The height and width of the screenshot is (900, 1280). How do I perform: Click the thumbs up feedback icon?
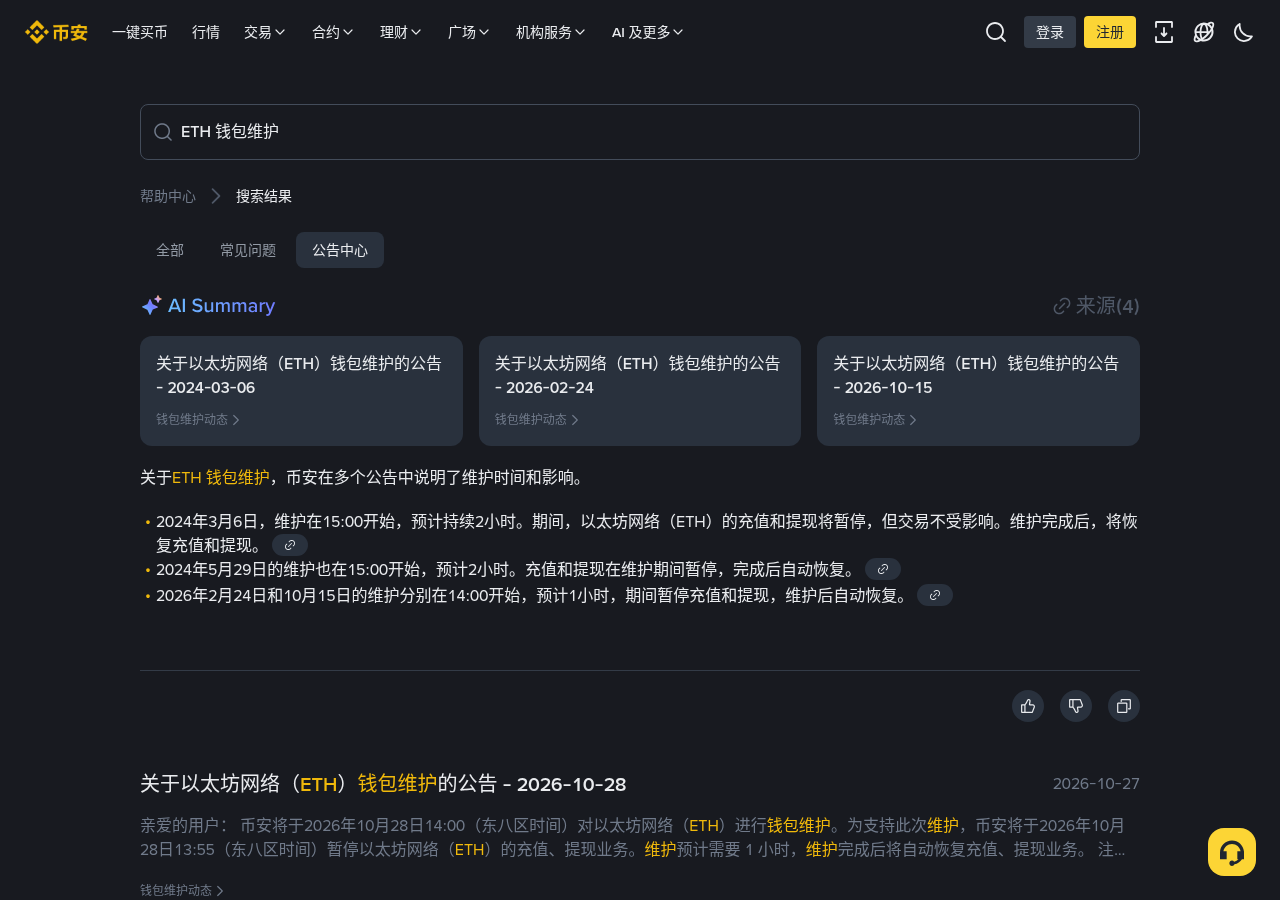tap(1028, 706)
